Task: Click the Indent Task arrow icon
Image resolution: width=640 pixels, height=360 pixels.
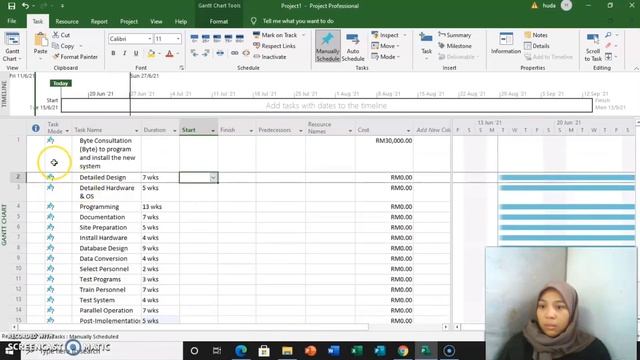Action: coord(206,53)
